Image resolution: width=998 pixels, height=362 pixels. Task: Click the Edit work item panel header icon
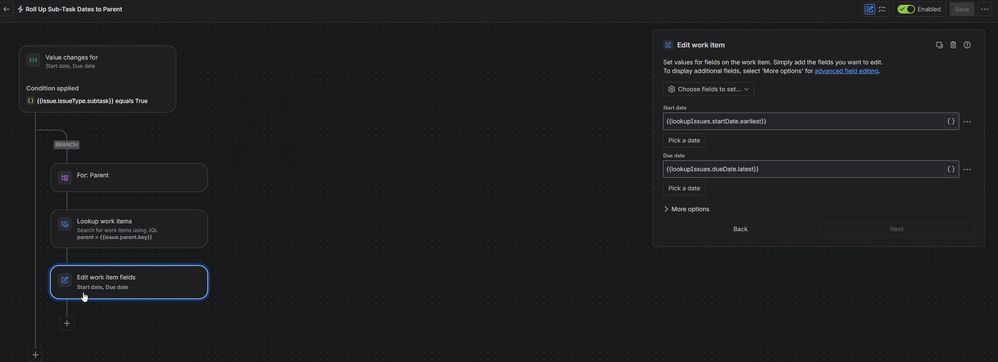[668, 45]
